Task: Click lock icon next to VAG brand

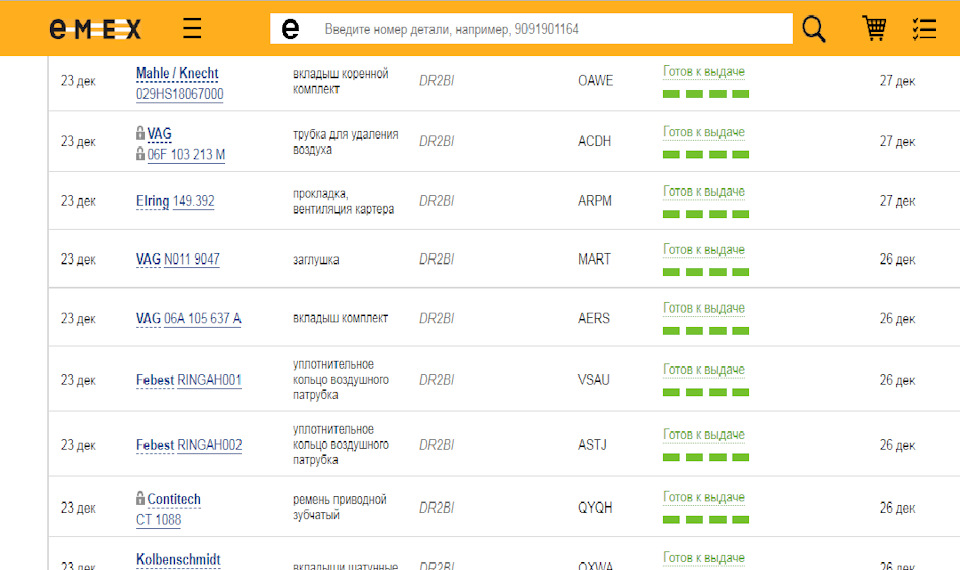Action: (x=141, y=133)
